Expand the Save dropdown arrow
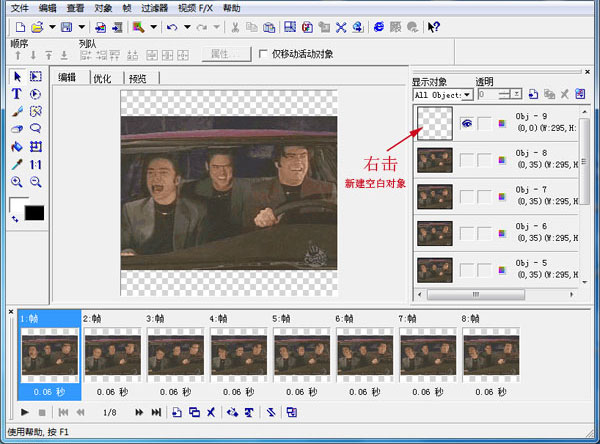 click(x=82, y=27)
